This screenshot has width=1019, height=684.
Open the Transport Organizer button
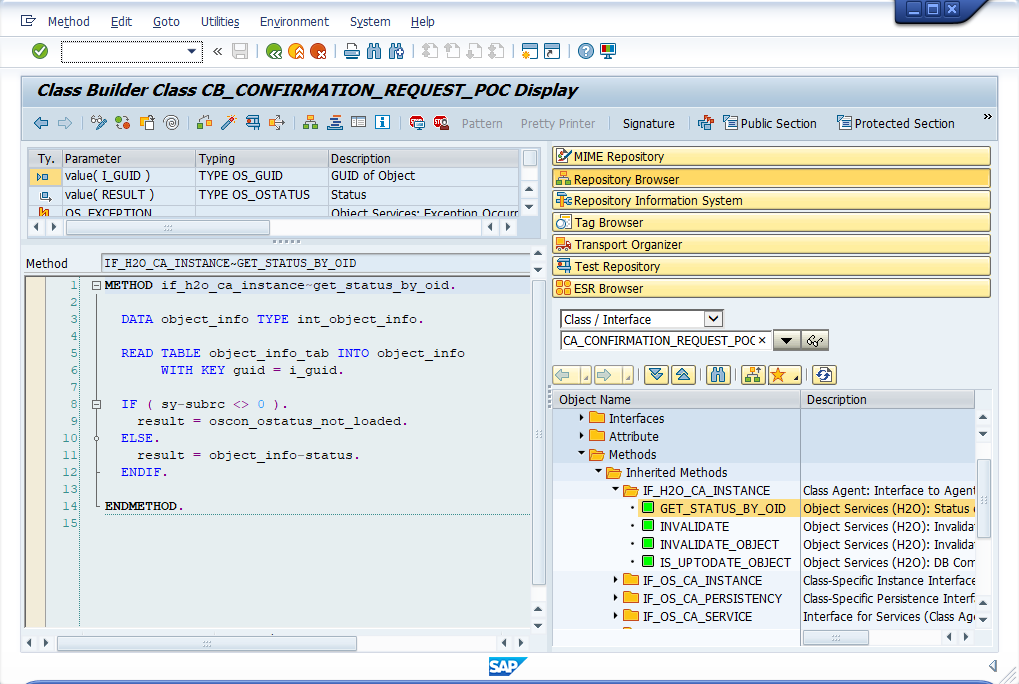[x=771, y=245]
